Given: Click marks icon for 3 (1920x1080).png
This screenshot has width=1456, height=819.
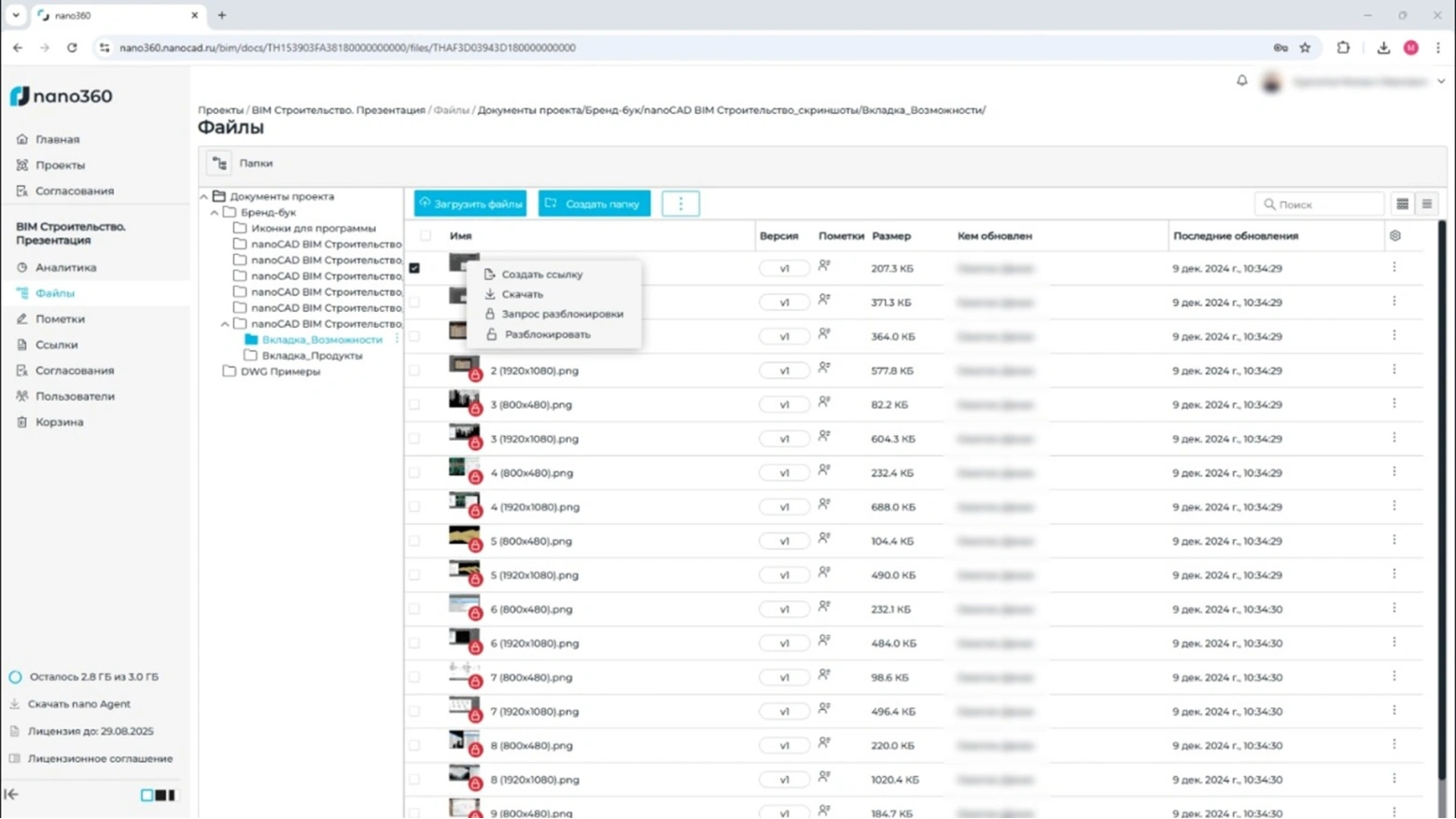Looking at the screenshot, I should click(x=824, y=437).
